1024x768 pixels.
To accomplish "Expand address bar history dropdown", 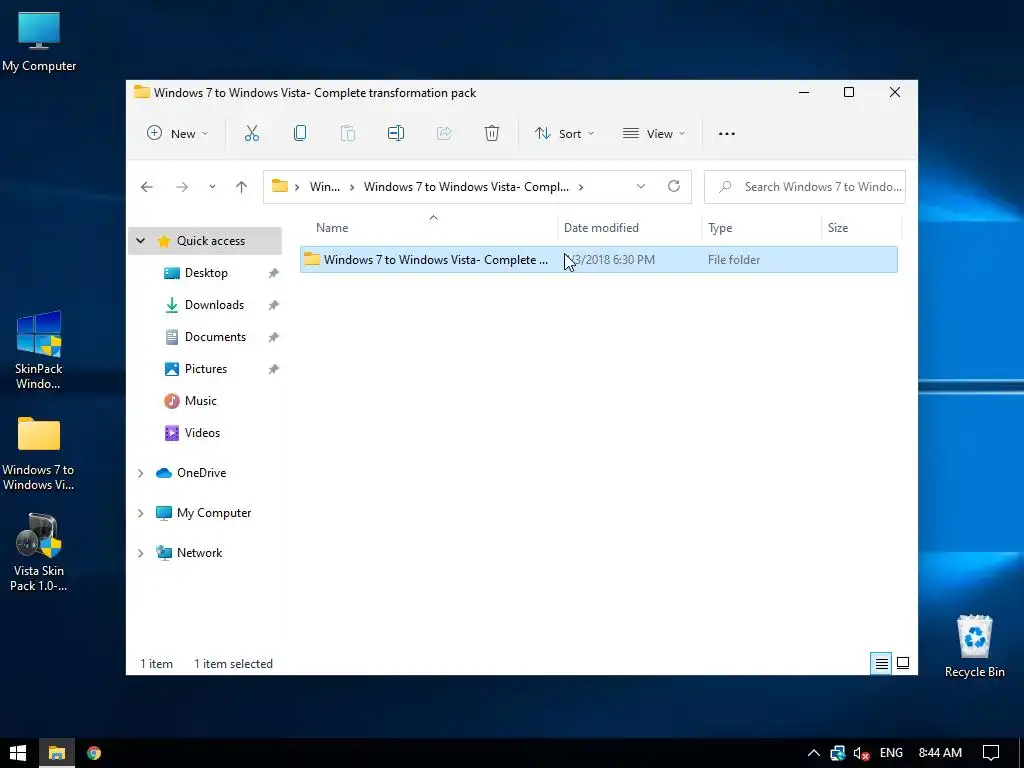I will [x=641, y=186].
